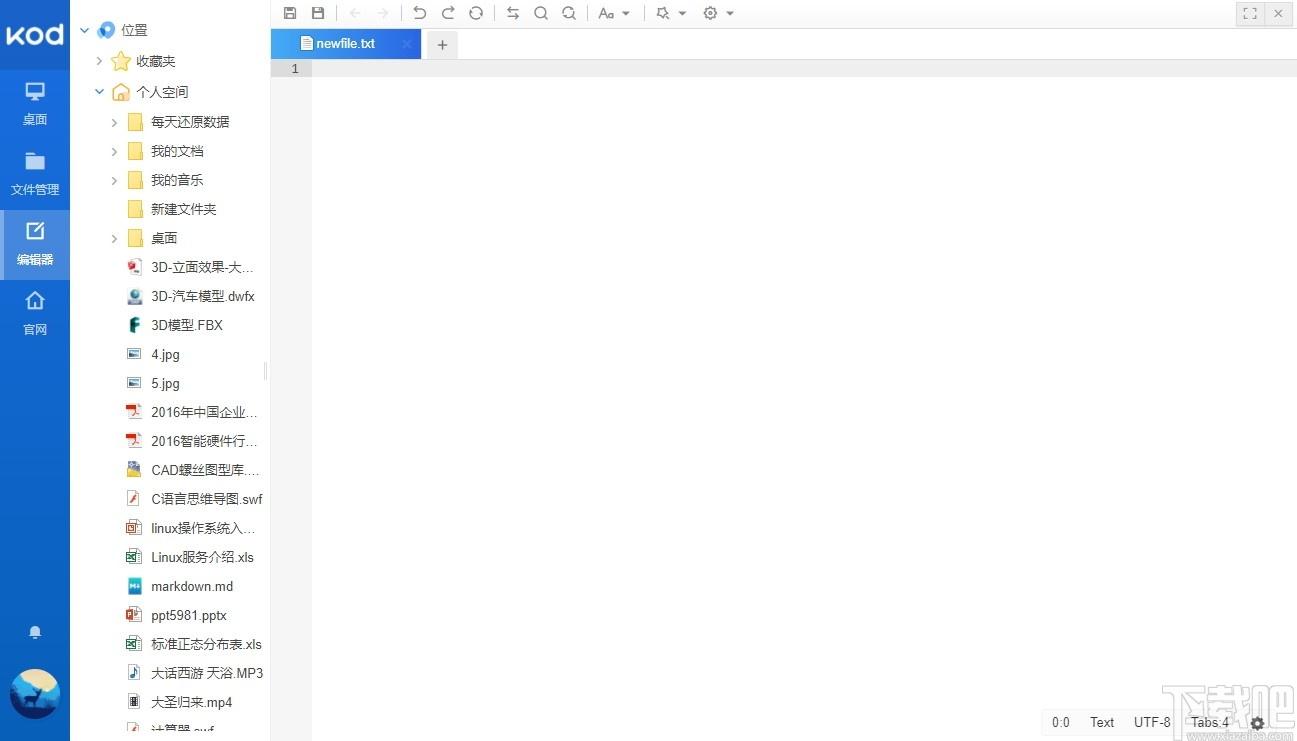Change the Tabs:4 indentation setting

click(1210, 722)
